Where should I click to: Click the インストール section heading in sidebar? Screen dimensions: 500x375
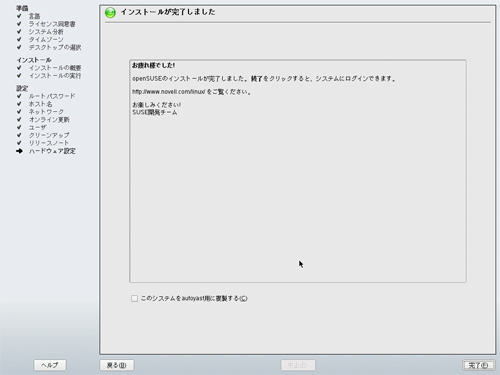(34, 60)
